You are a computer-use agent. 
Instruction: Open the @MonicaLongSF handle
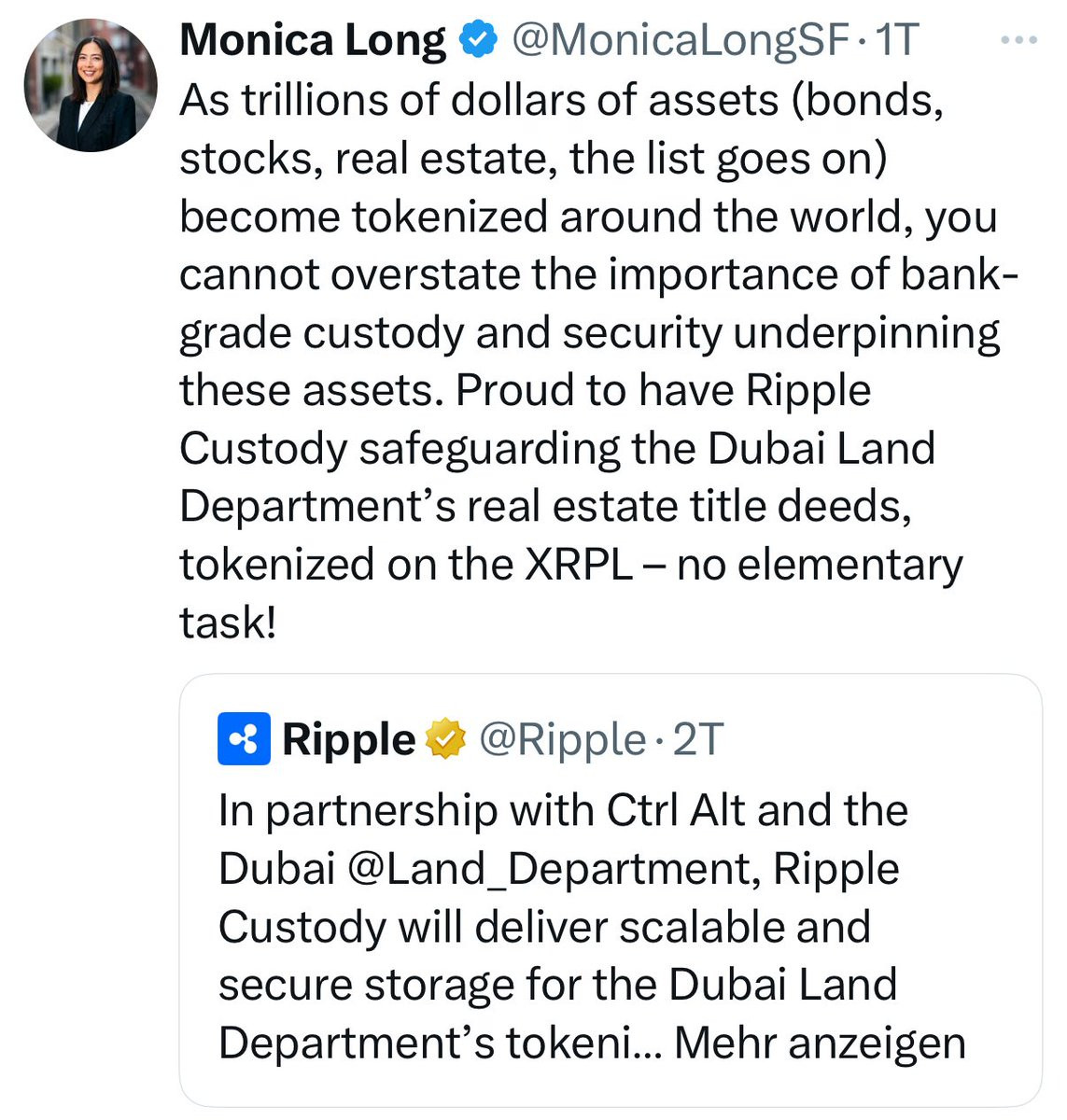click(680, 40)
